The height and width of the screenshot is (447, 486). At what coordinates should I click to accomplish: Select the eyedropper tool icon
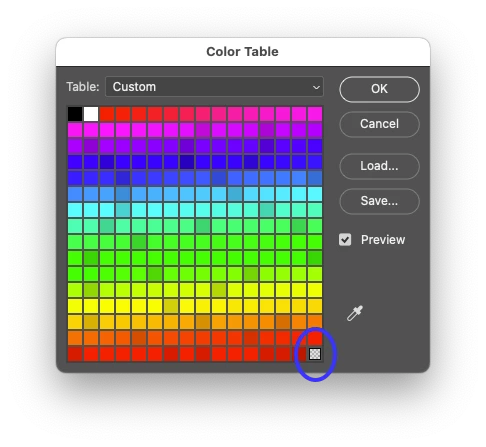point(355,313)
